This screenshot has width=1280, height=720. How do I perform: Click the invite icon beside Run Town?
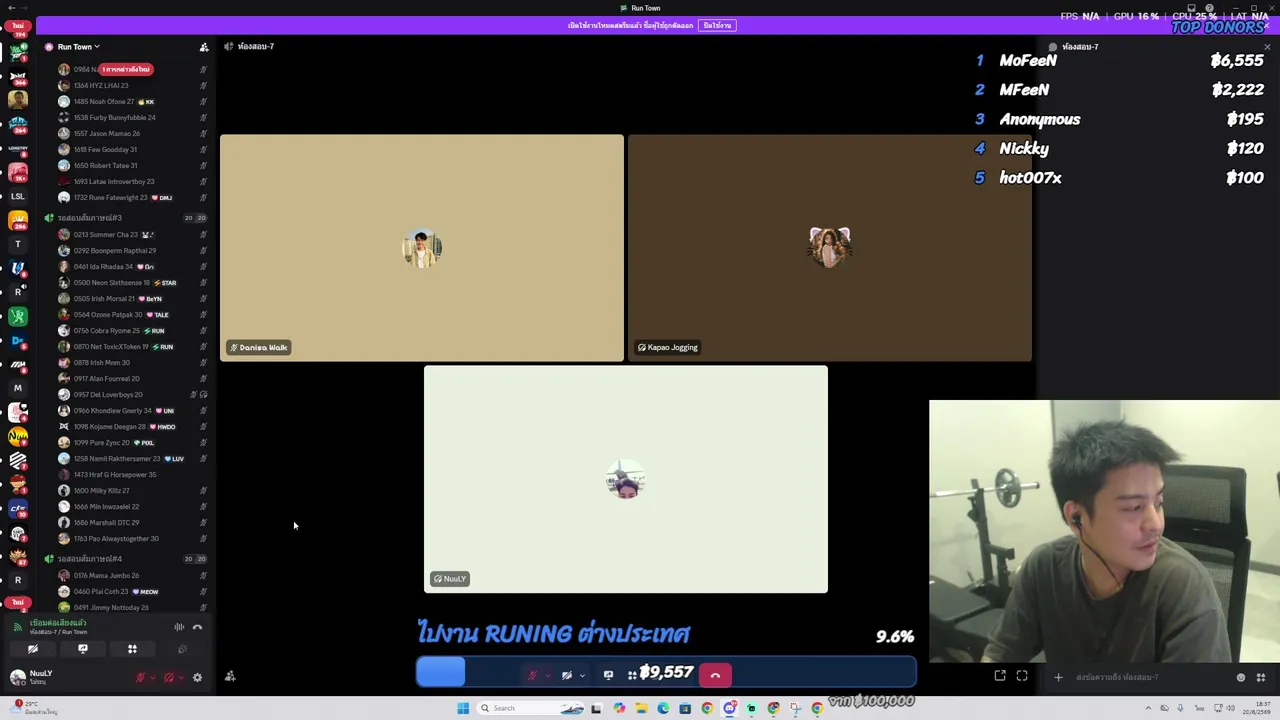click(204, 47)
